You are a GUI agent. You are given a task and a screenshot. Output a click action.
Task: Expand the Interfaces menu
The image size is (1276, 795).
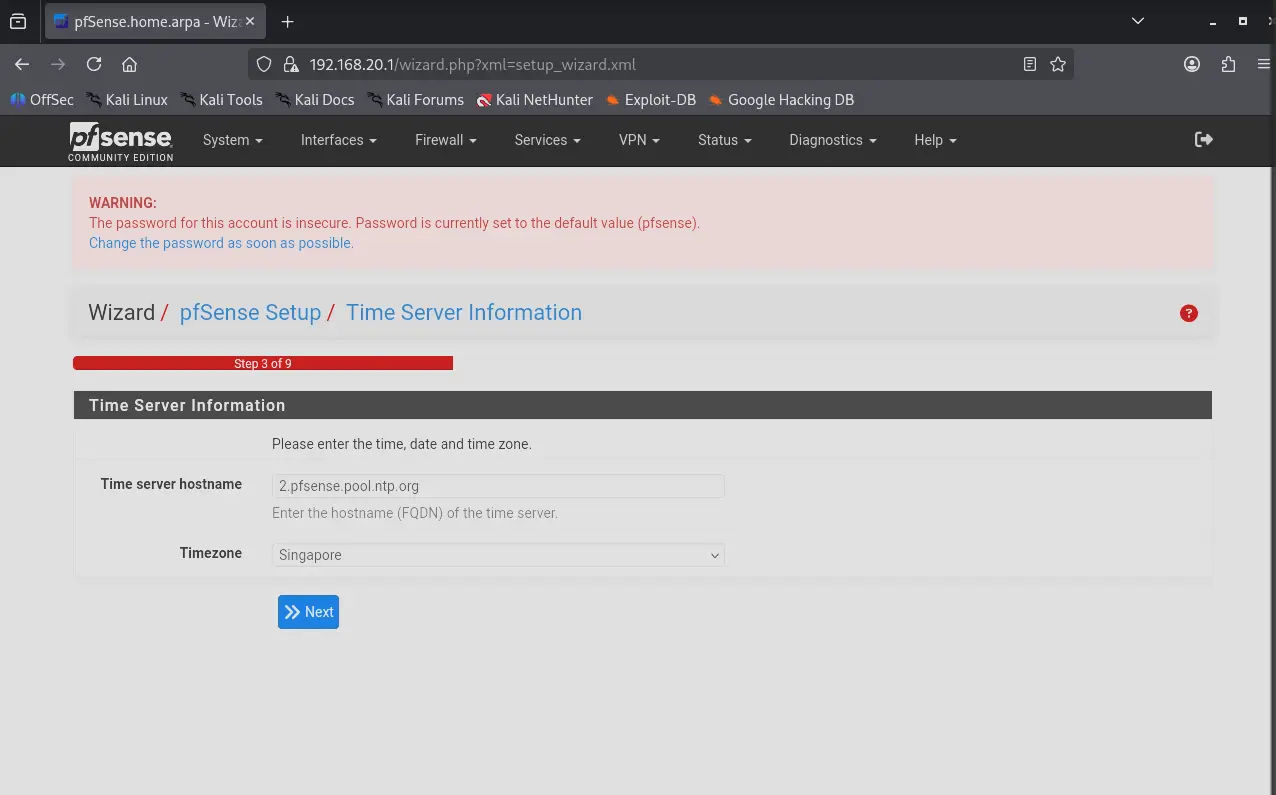338,140
